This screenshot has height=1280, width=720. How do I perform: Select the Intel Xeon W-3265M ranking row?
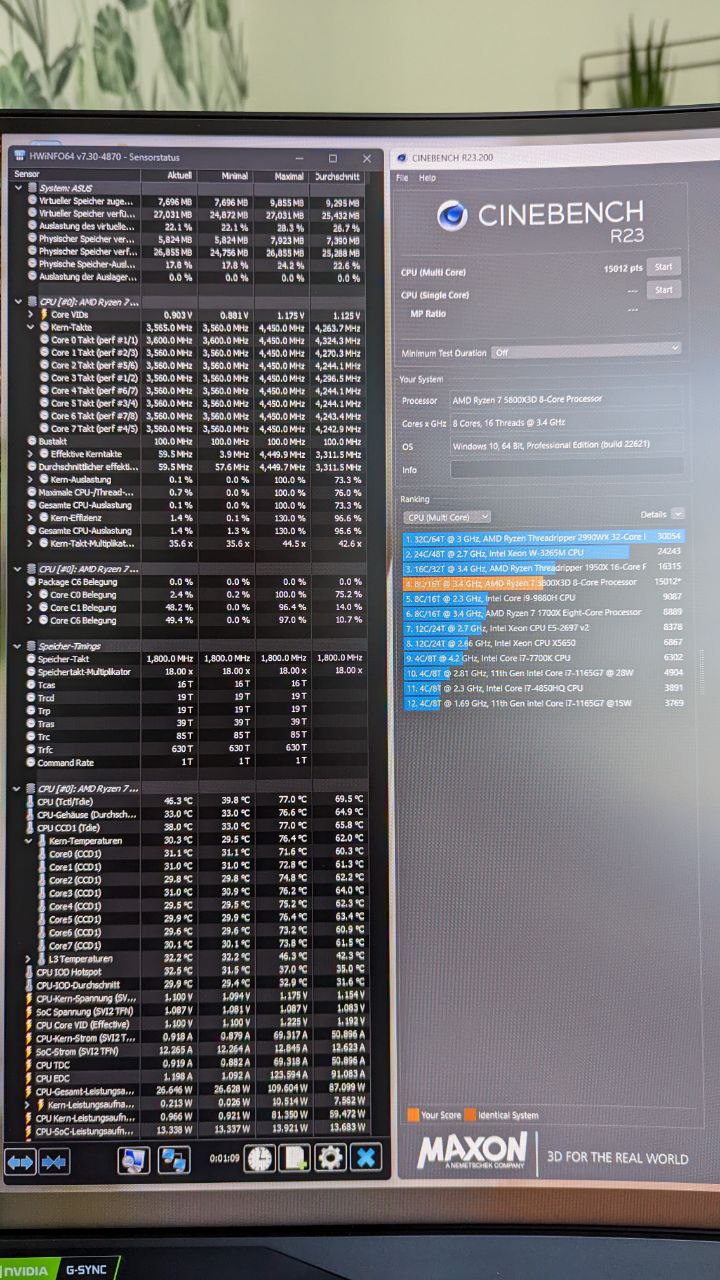point(544,552)
